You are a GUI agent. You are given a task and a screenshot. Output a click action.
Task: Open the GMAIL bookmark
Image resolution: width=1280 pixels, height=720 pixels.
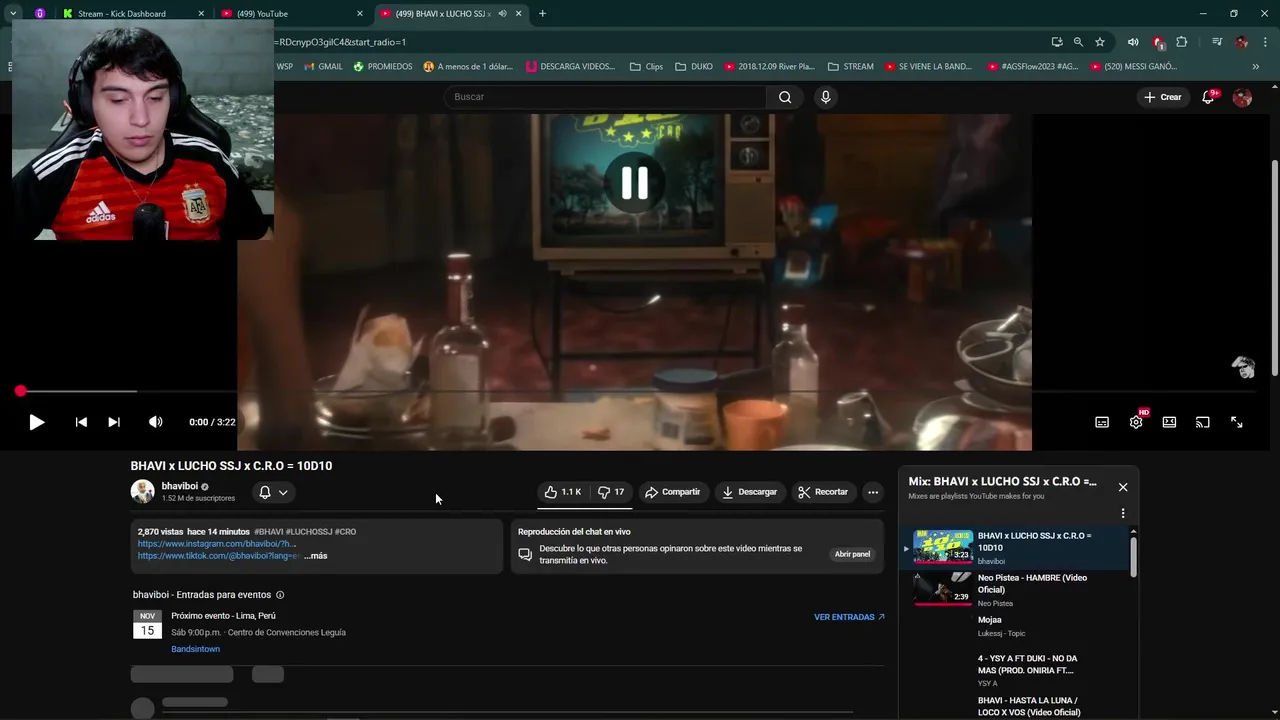(322, 66)
